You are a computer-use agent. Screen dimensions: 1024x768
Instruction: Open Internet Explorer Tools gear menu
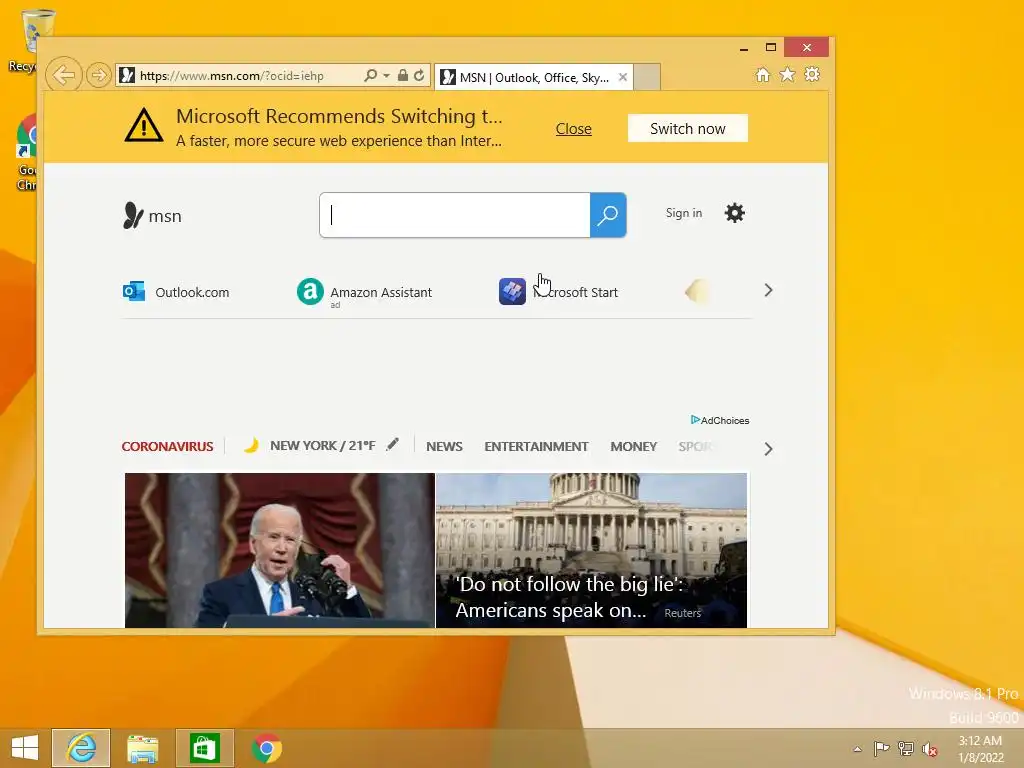pos(812,74)
